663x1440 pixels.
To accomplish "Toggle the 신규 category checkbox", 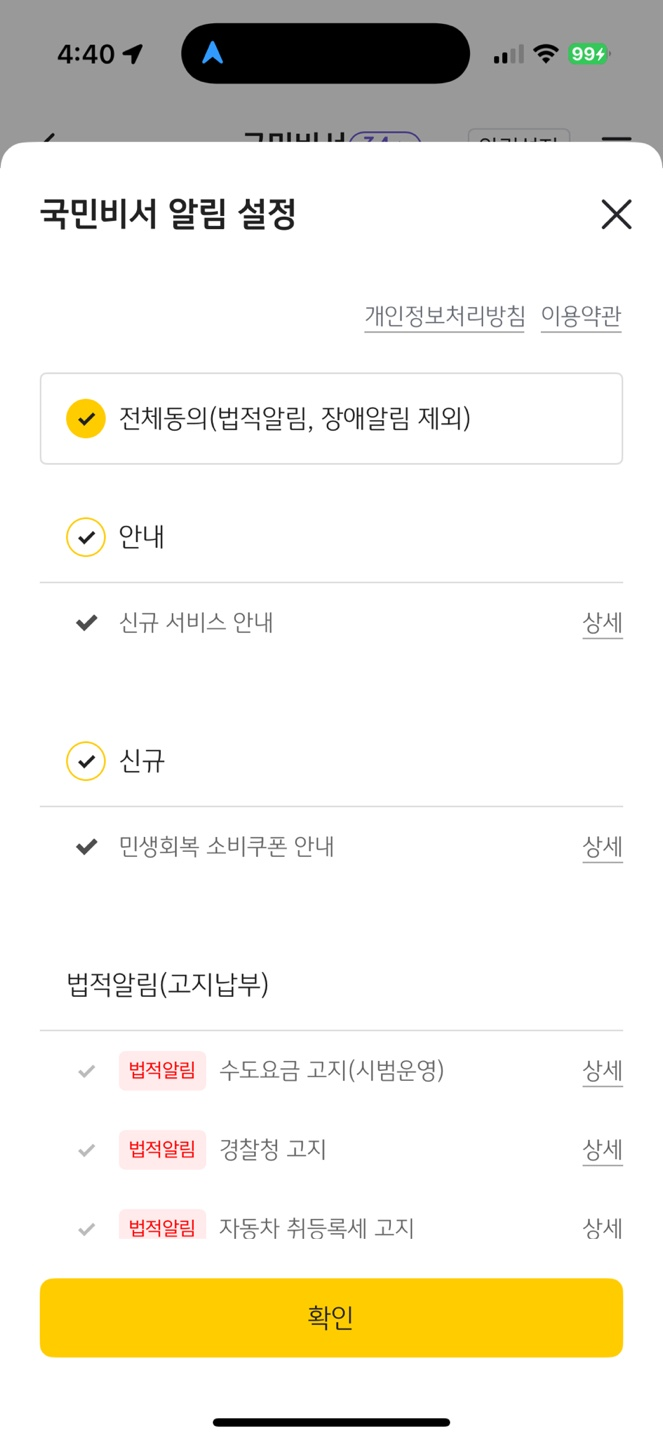I will pos(86,762).
